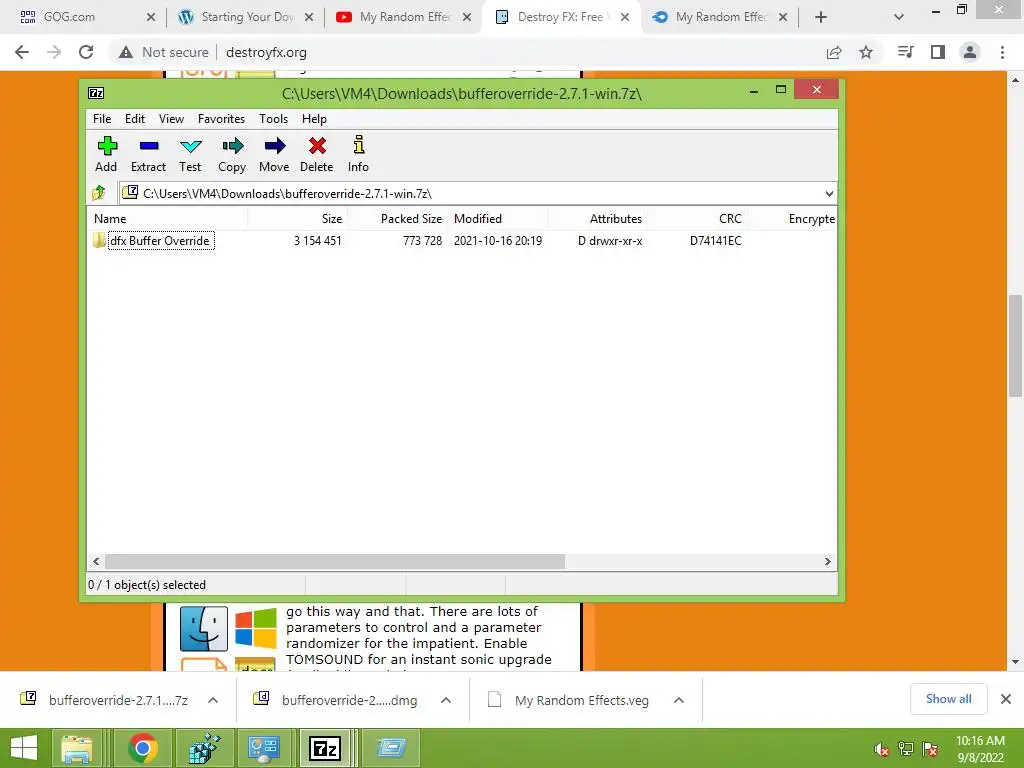Expand My Random Effects.veg download options

(679, 700)
